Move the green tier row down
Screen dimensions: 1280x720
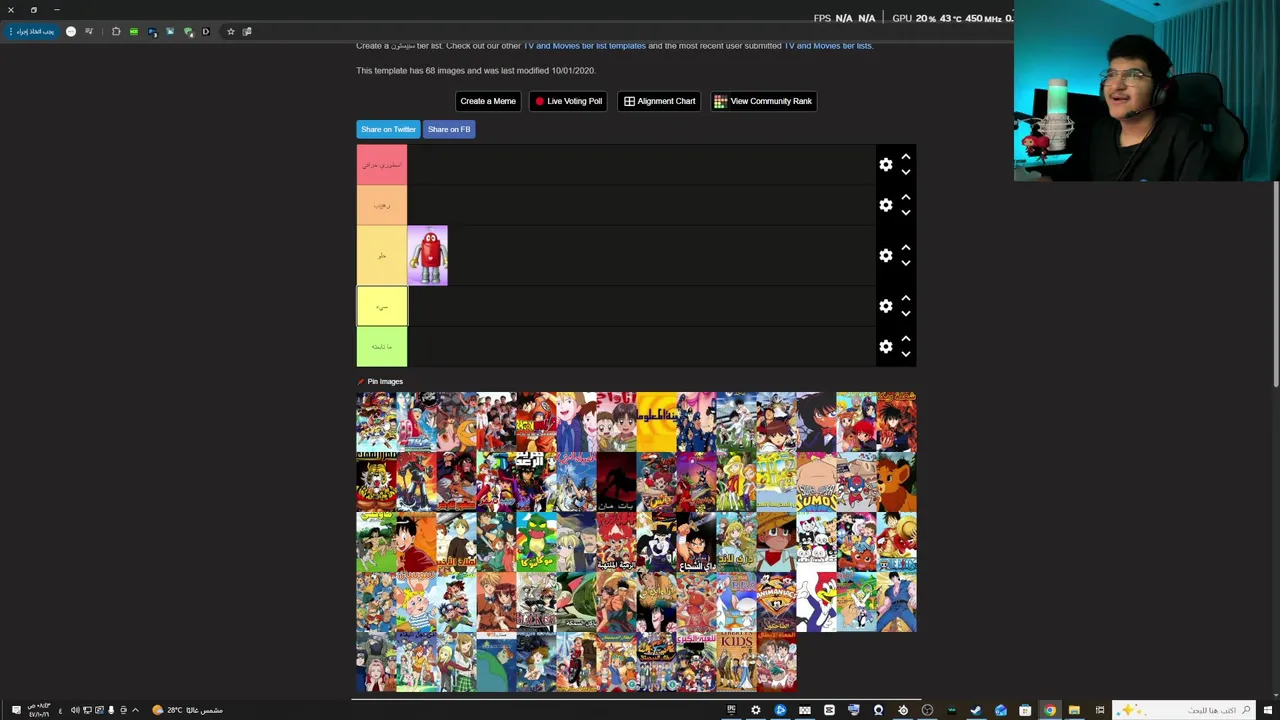tap(906, 354)
